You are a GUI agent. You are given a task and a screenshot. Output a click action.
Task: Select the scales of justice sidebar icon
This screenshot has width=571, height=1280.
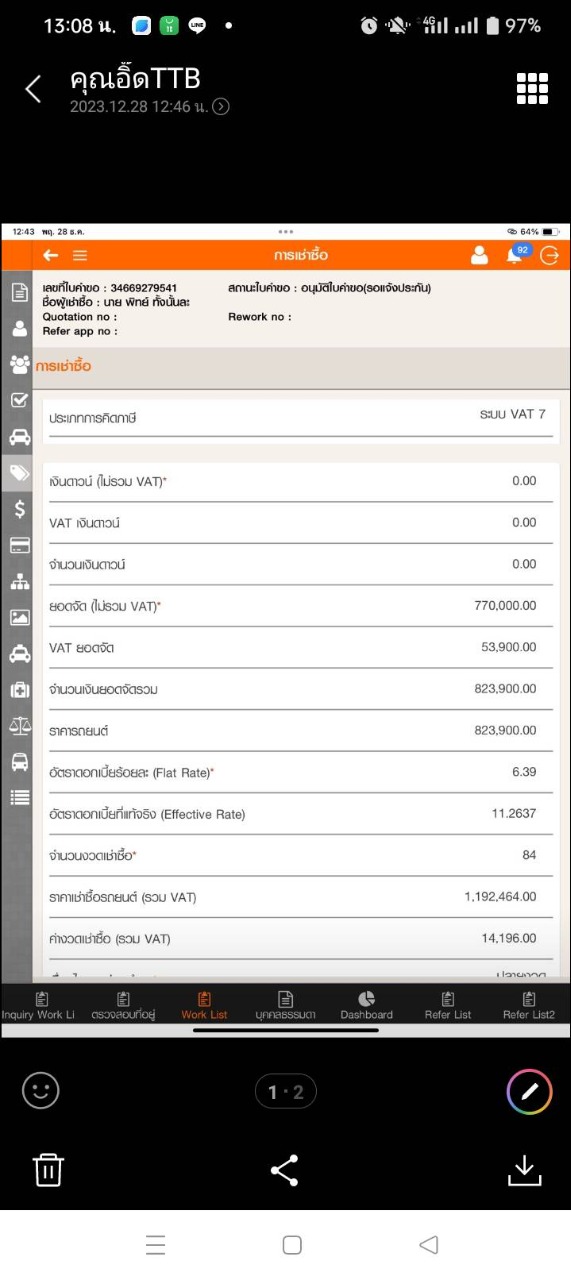[19, 726]
